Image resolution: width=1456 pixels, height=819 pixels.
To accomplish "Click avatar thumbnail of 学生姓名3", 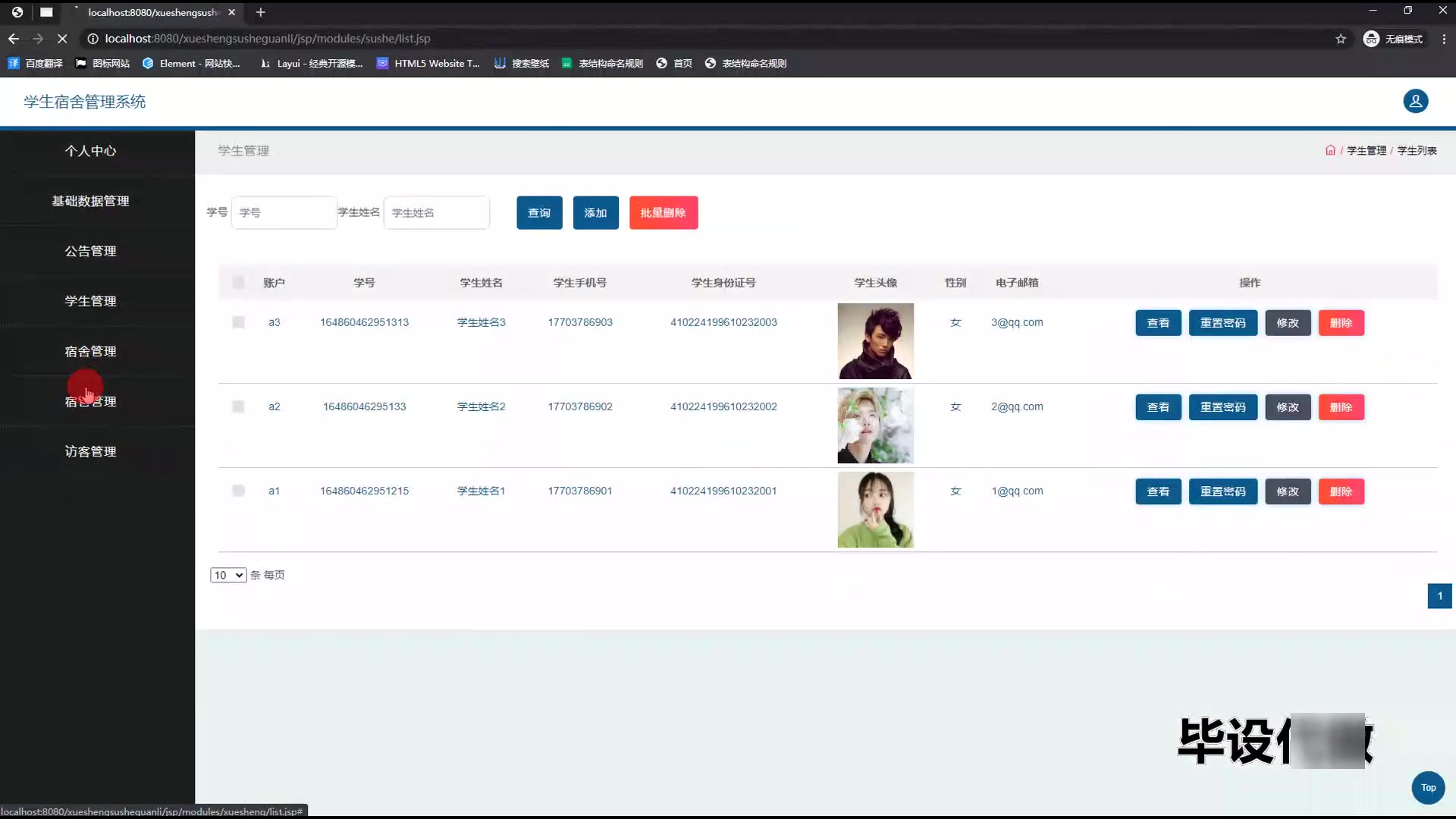I will pos(875,340).
